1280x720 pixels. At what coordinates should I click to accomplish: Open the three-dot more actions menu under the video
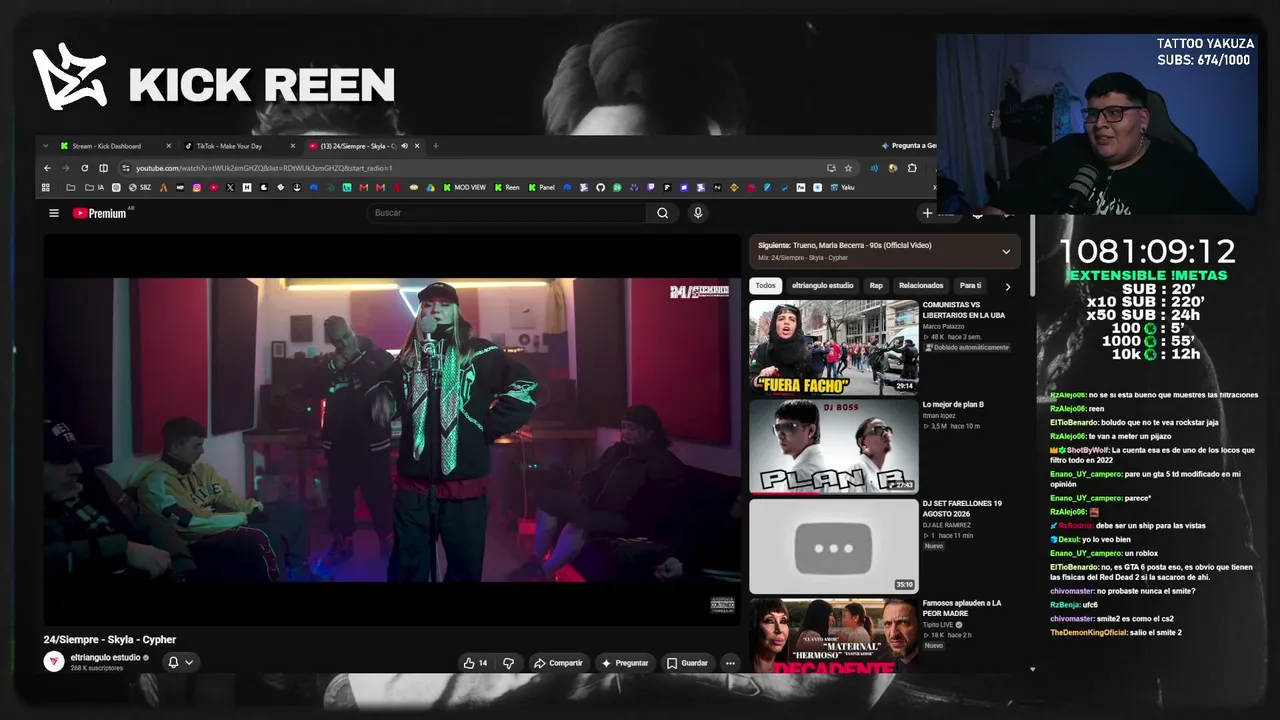pyautogui.click(x=730, y=663)
